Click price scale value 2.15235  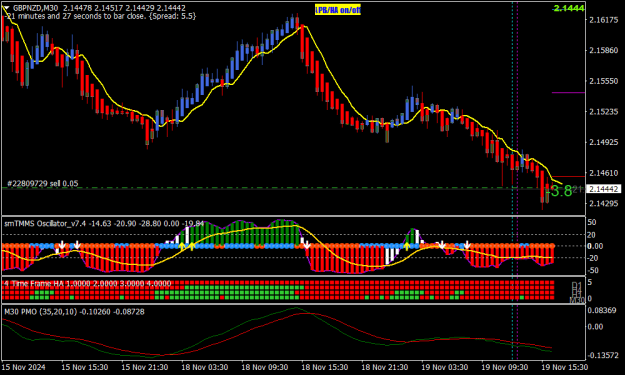point(603,112)
